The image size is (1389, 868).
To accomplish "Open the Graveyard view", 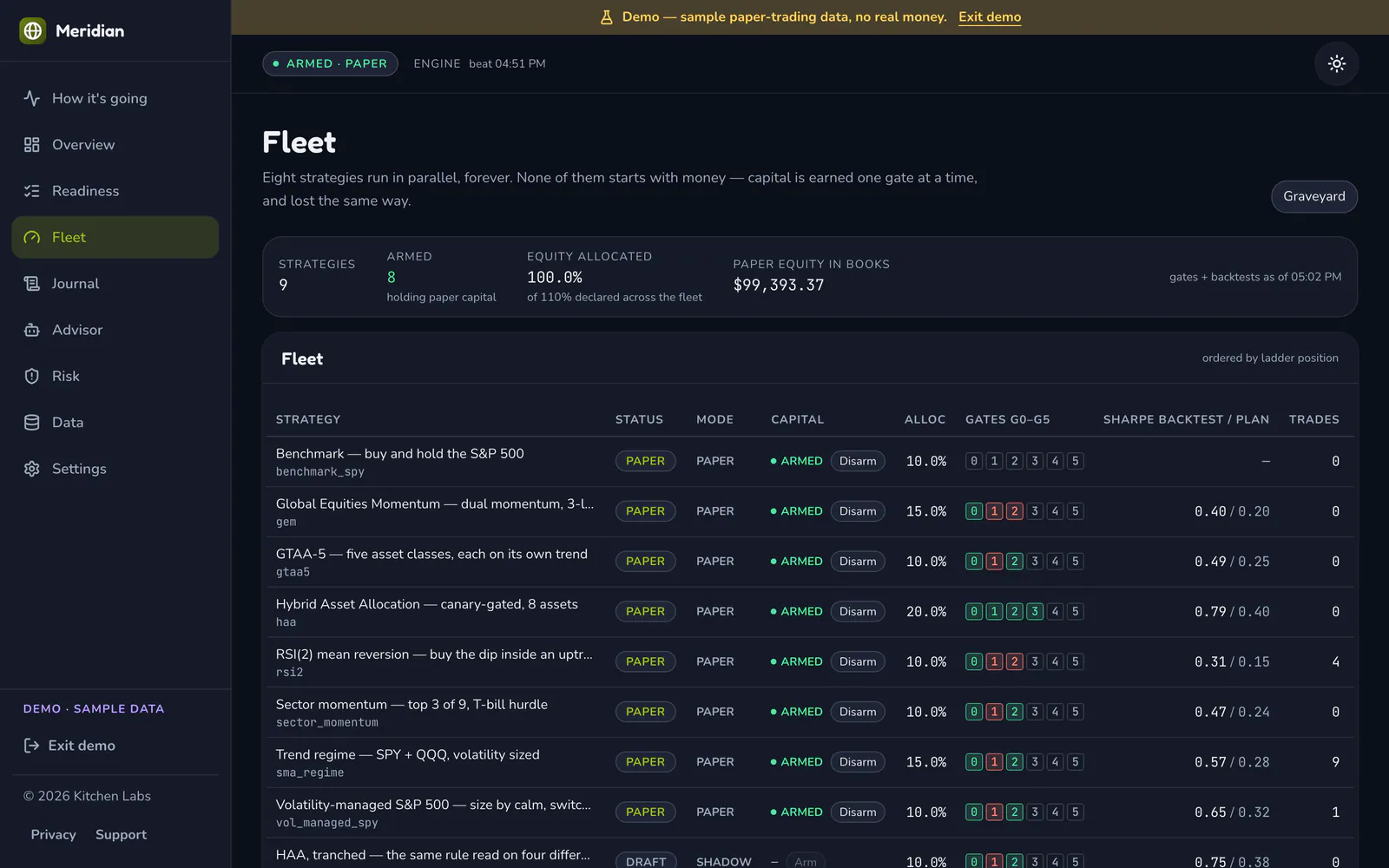I will [x=1314, y=196].
